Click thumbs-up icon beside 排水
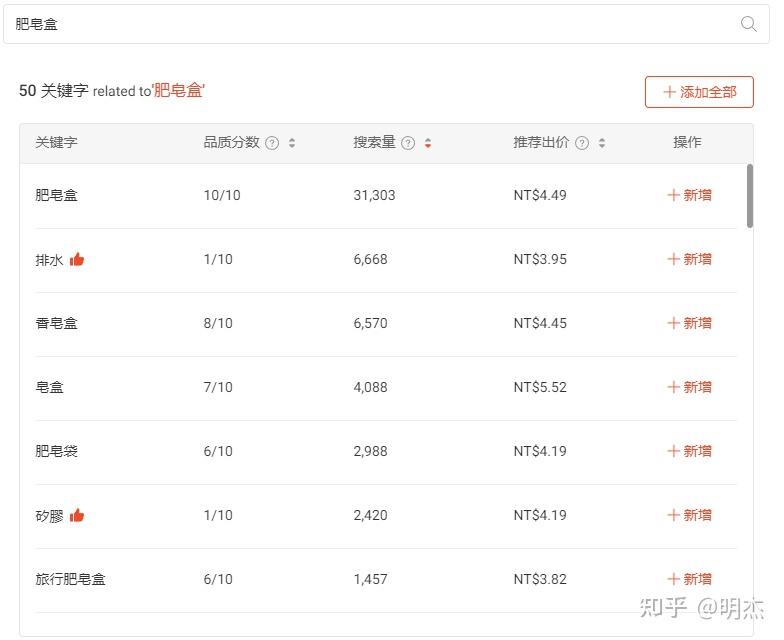This screenshot has width=784, height=640. 77,260
